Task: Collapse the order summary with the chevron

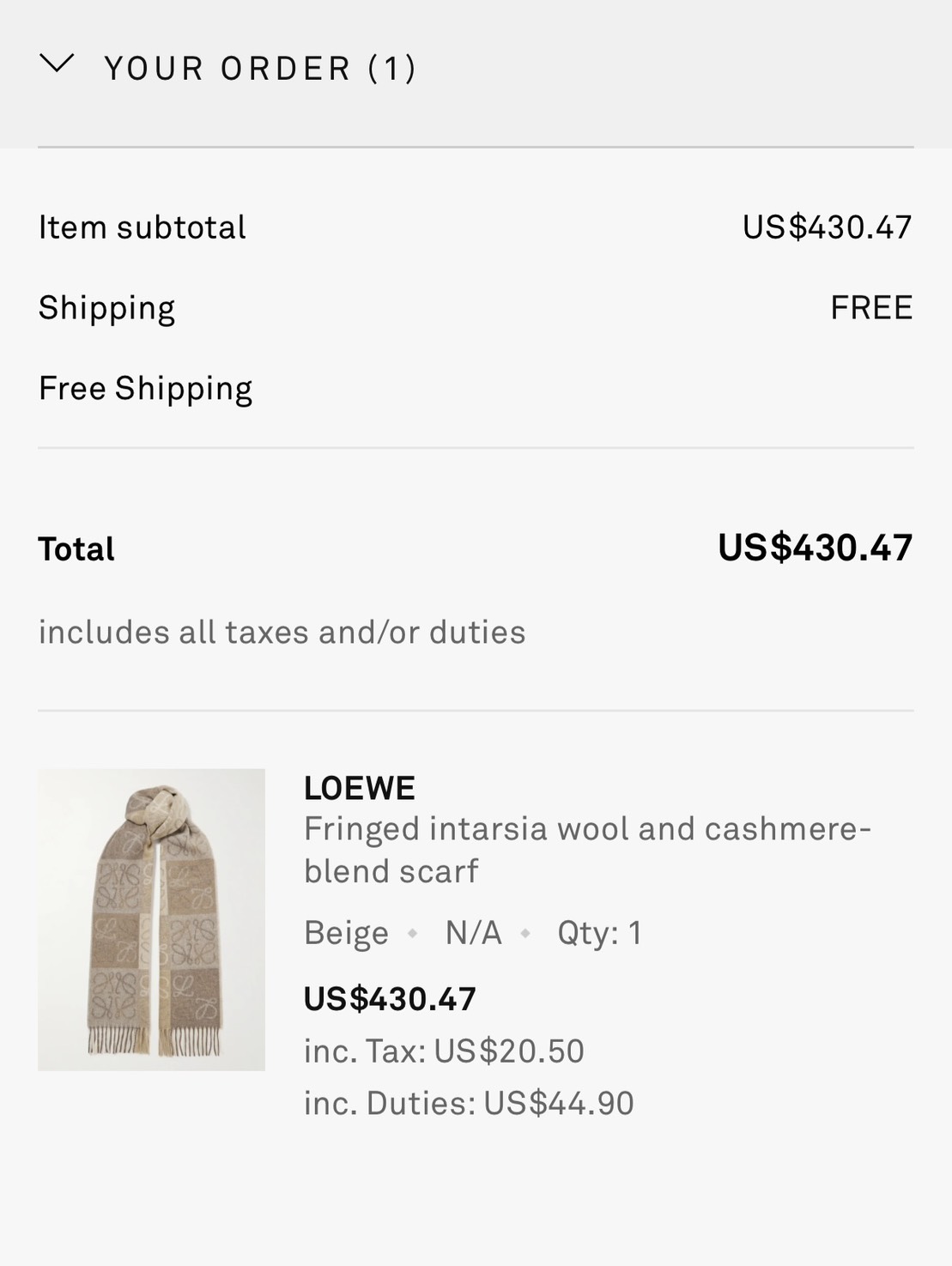Action: (57, 64)
